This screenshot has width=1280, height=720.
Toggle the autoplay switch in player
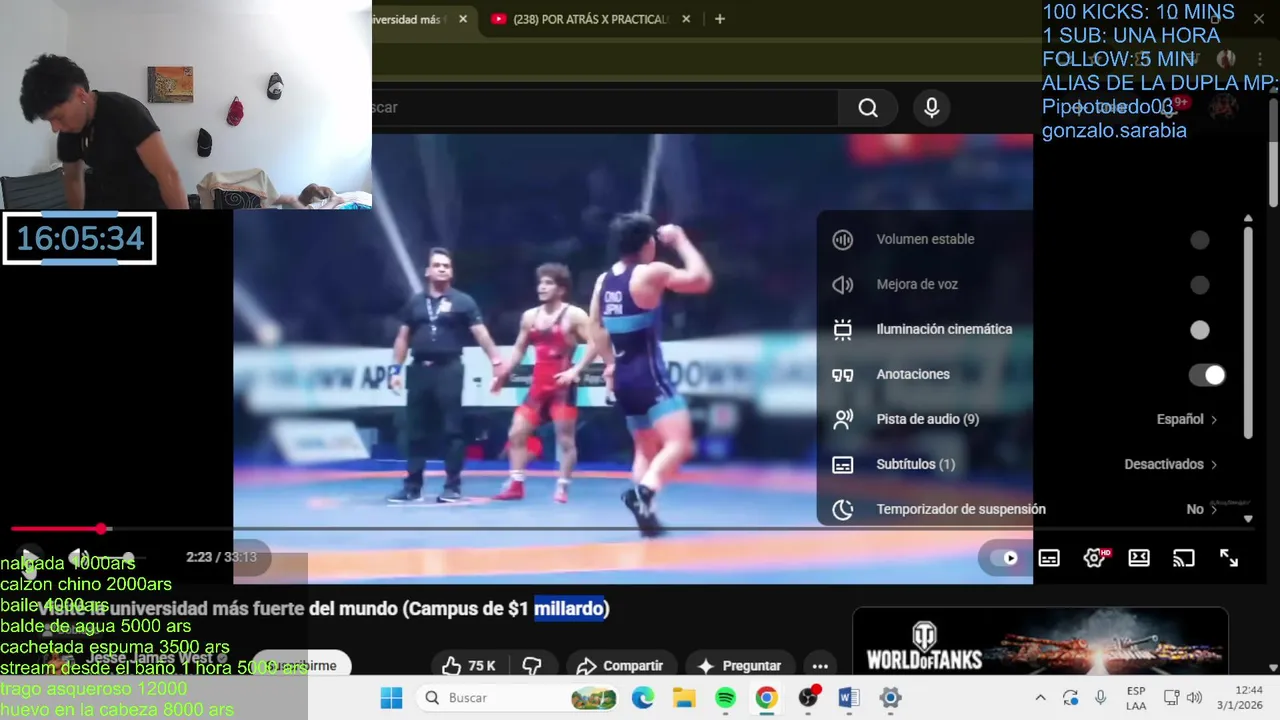tap(1003, 558)
